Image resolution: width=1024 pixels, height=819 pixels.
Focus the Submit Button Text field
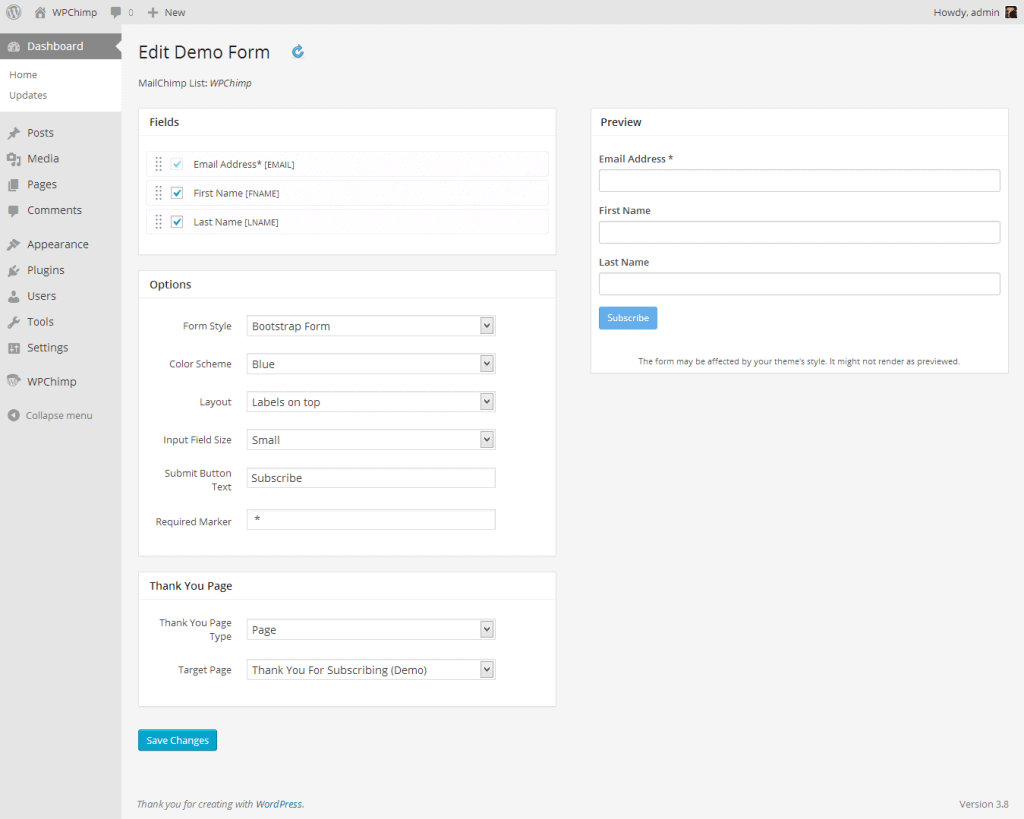point(371,477)
